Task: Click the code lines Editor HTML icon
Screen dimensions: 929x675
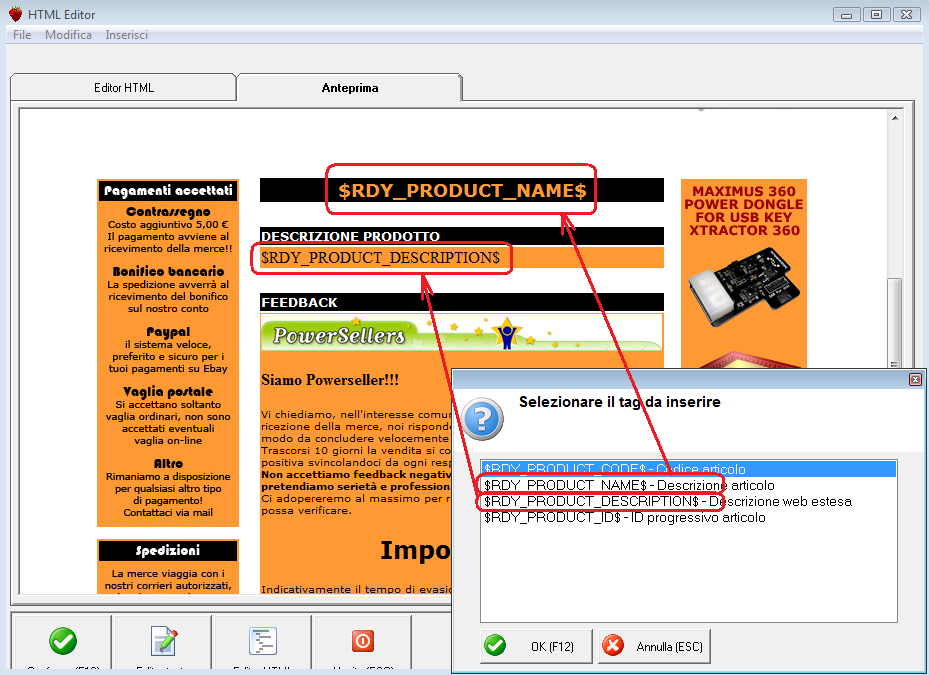Action: coord(263,641)
